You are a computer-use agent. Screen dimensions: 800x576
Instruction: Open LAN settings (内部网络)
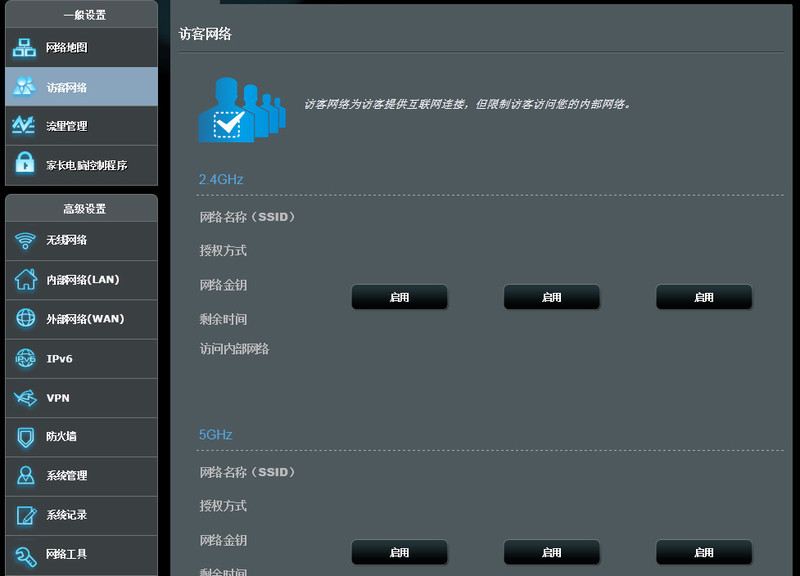click(80, 280)
